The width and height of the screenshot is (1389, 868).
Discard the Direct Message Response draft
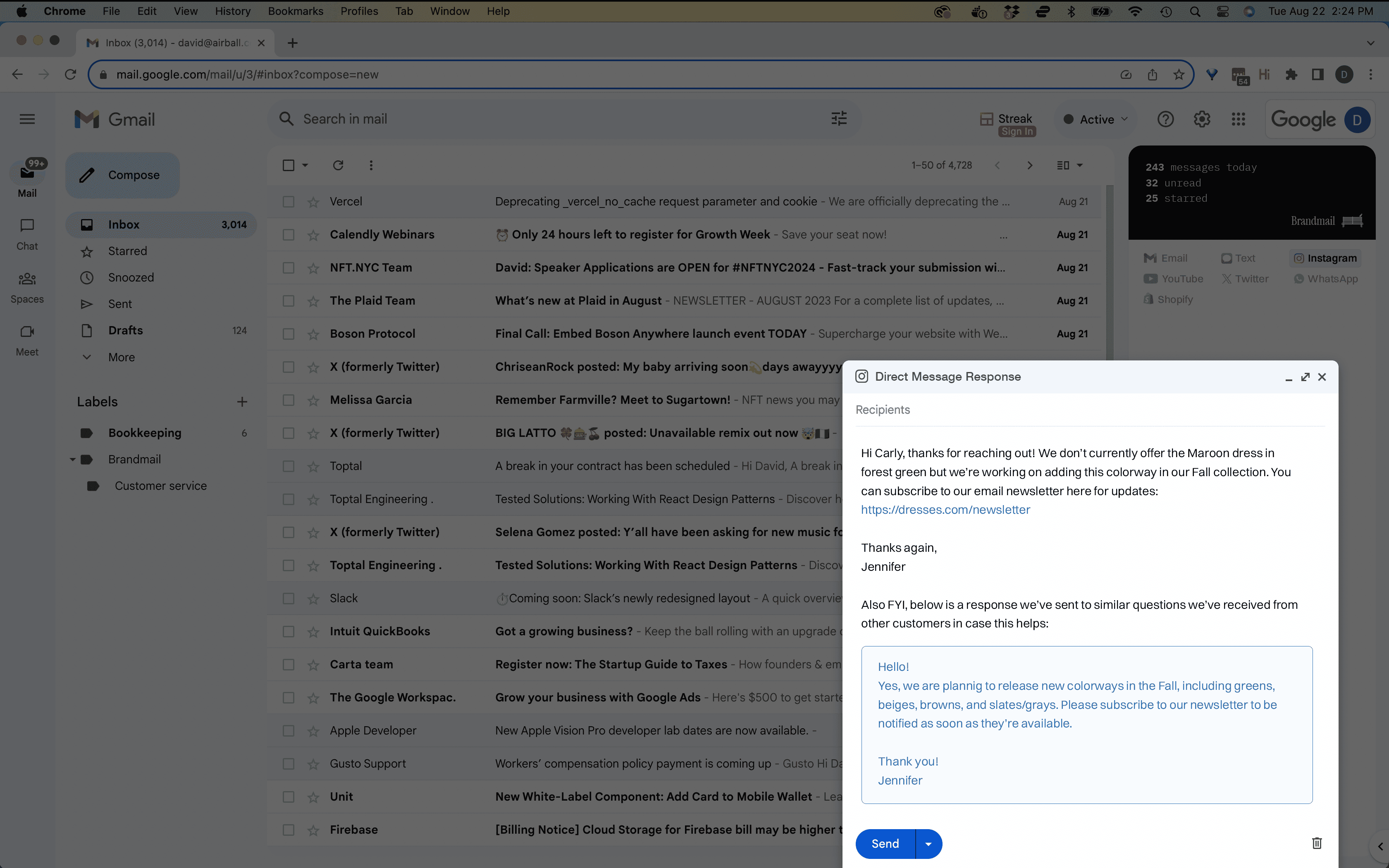coord(1317,843)
